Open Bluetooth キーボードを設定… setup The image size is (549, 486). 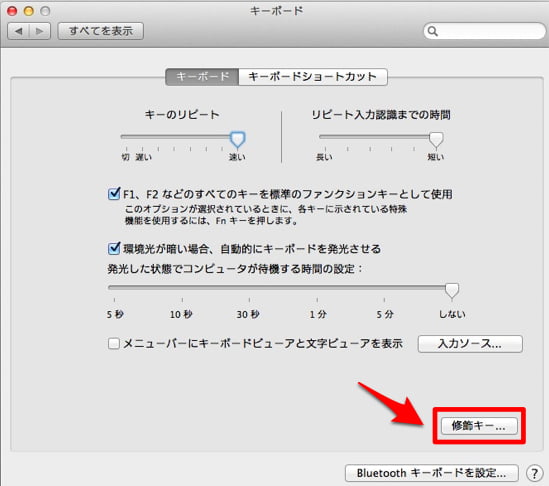tap(431, 473)
